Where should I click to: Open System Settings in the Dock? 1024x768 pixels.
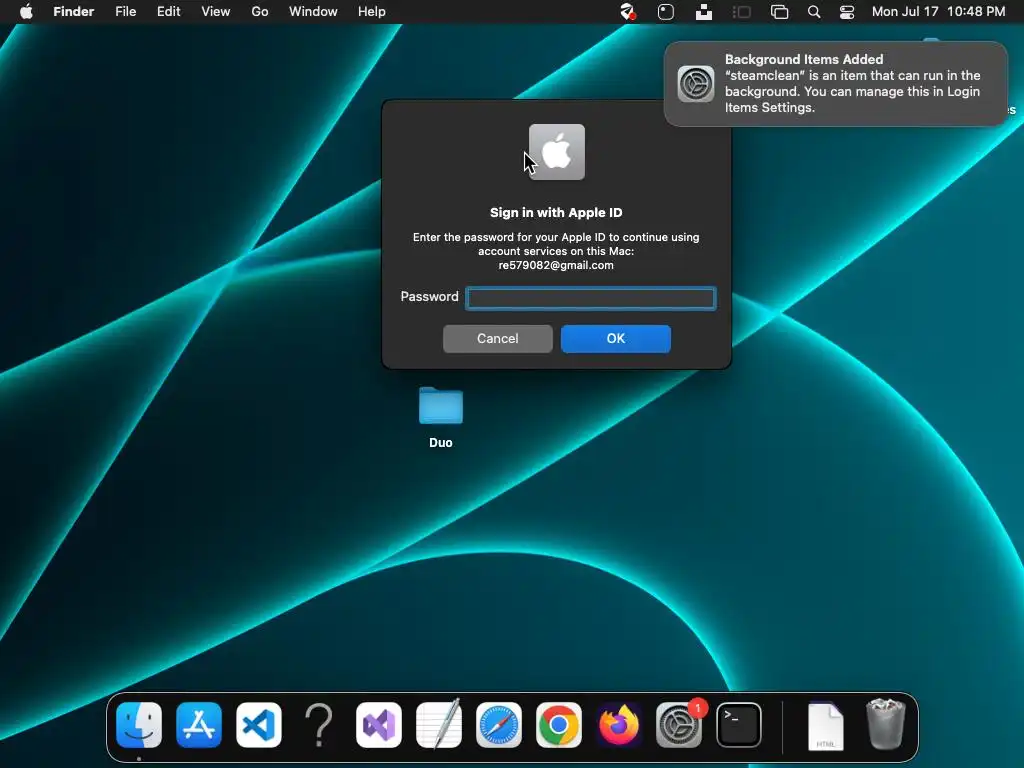click(x=679, y=725)
